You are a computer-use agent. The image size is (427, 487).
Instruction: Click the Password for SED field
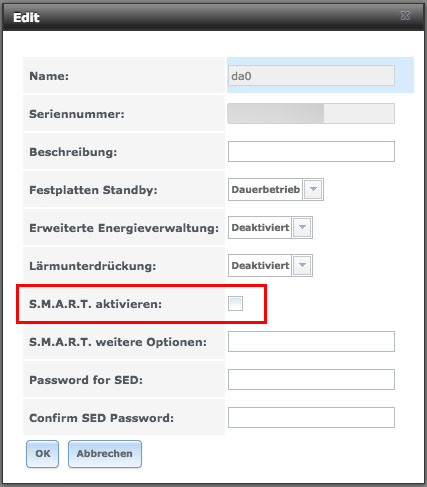(x=311, y=380)
